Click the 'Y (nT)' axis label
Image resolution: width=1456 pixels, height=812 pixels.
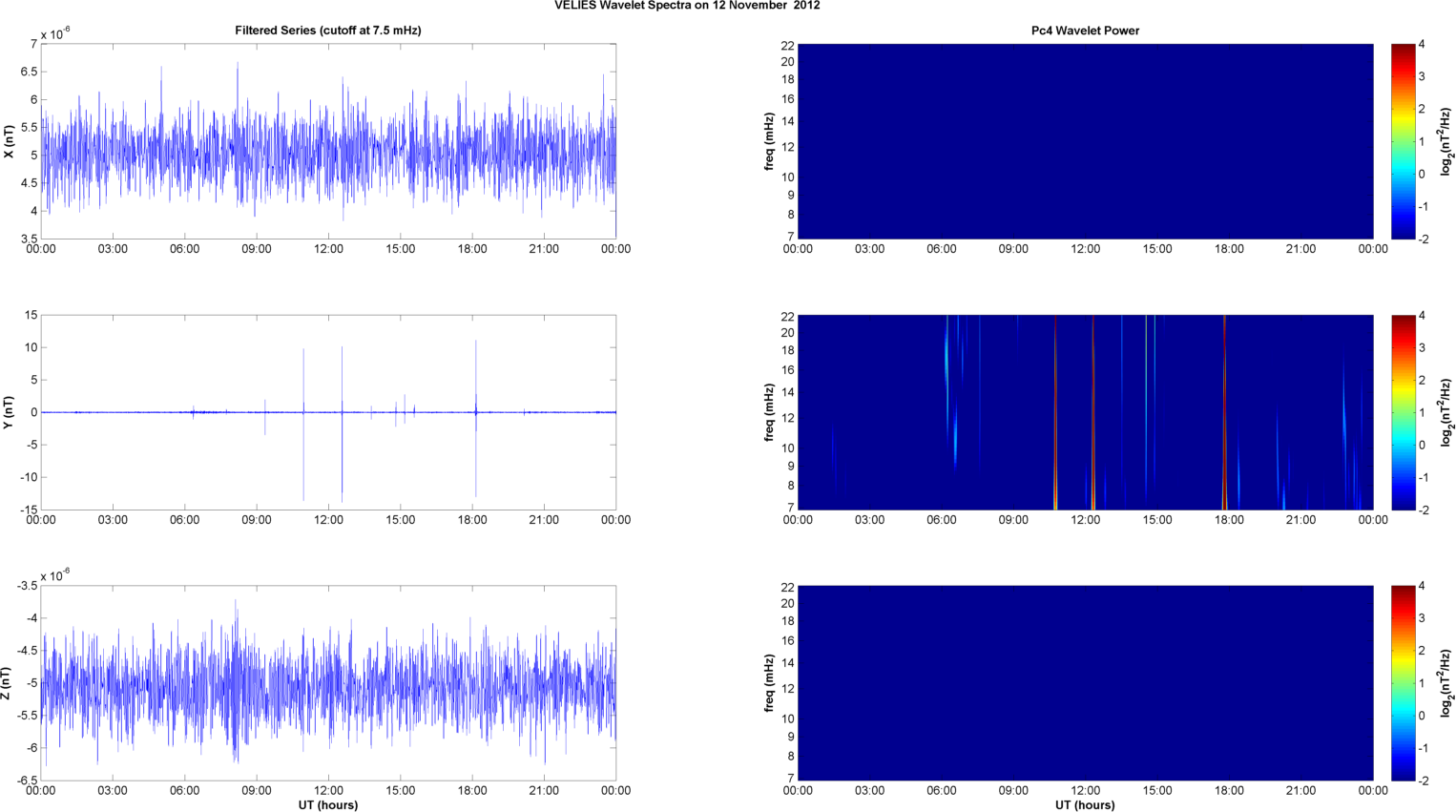[10, 412]
